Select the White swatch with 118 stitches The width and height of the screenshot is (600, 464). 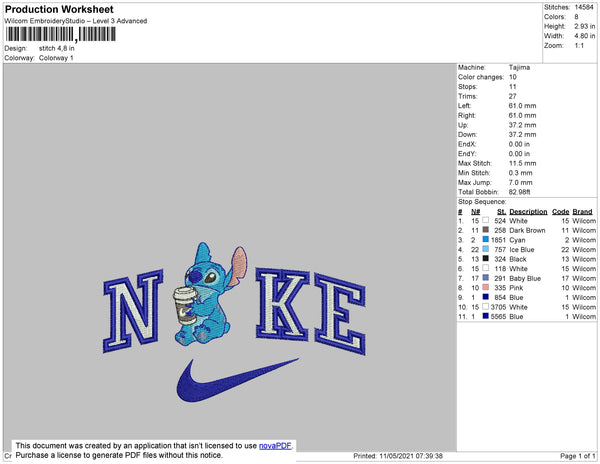point(486,268)
